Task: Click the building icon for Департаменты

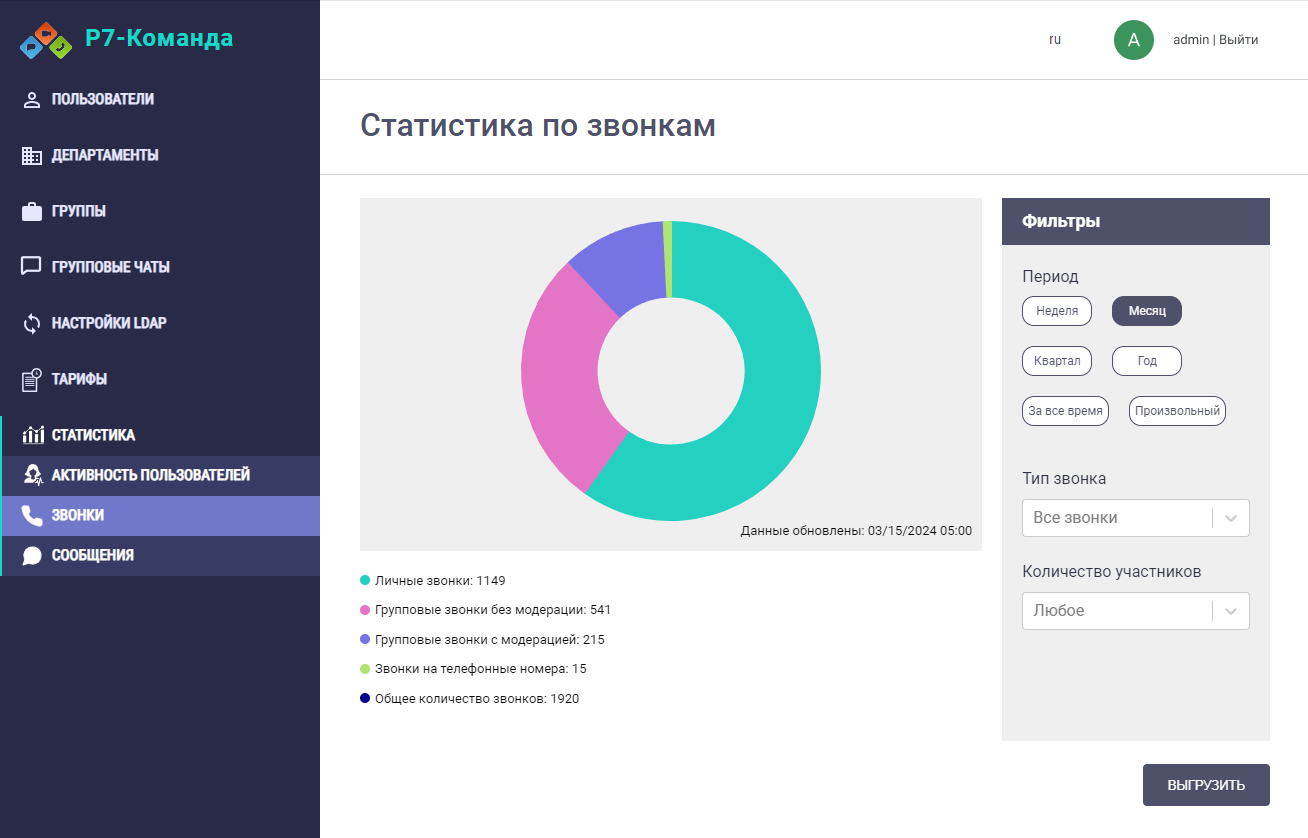Action: [x=32, y=156]
